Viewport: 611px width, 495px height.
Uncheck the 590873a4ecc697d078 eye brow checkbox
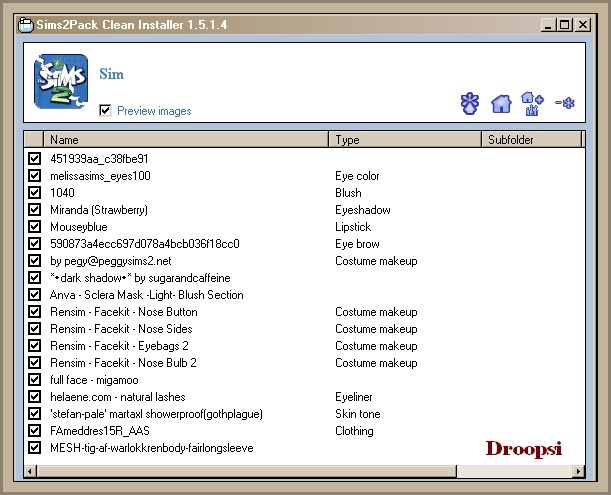(34, 244)
